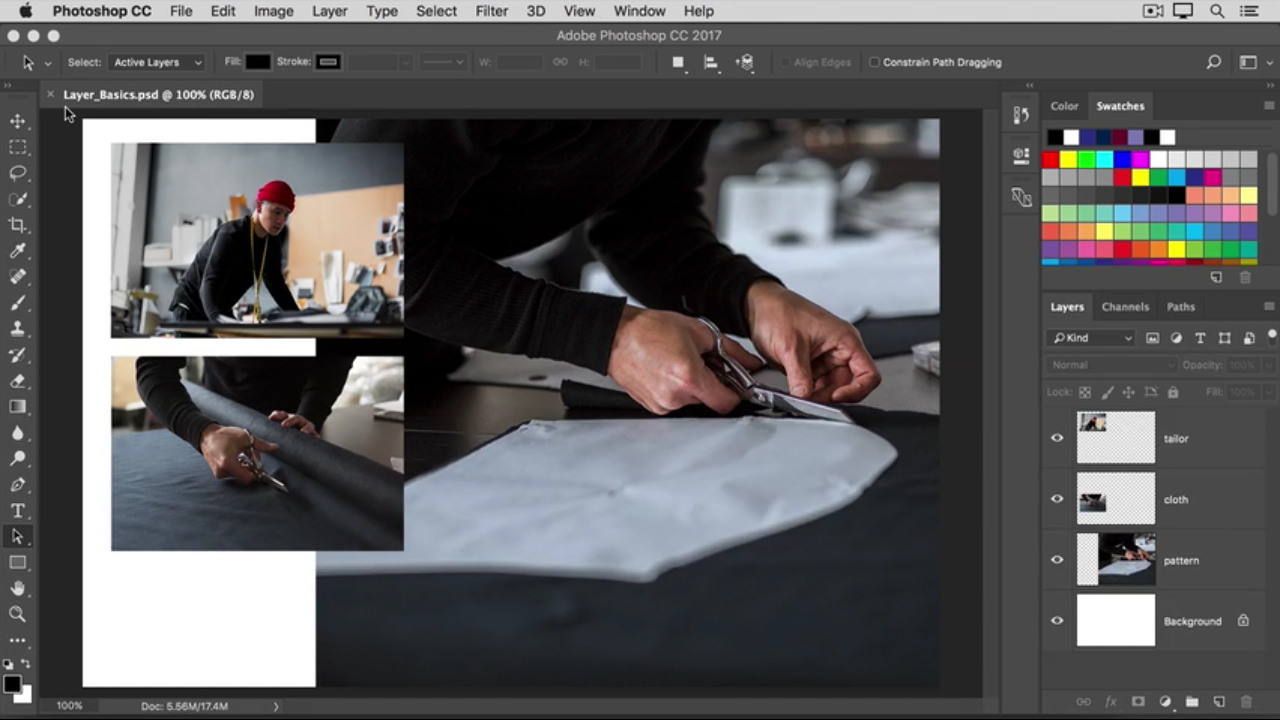The height and width of the screenshot is (720, 1280).
Task: Select the Hand tool
Action: click(18, 588)
